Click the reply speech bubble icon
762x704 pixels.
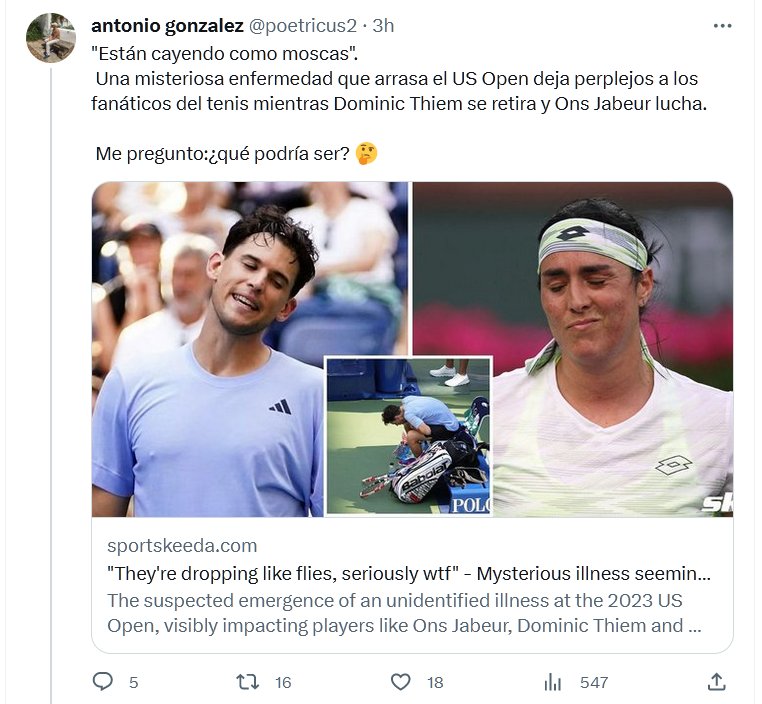point(102,682)
